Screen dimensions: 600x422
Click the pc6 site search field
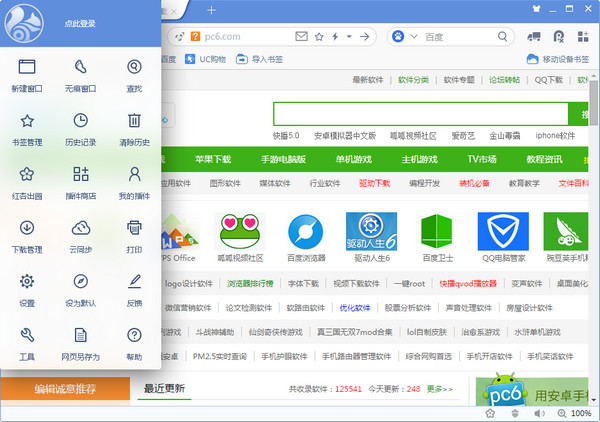(421, 114)
